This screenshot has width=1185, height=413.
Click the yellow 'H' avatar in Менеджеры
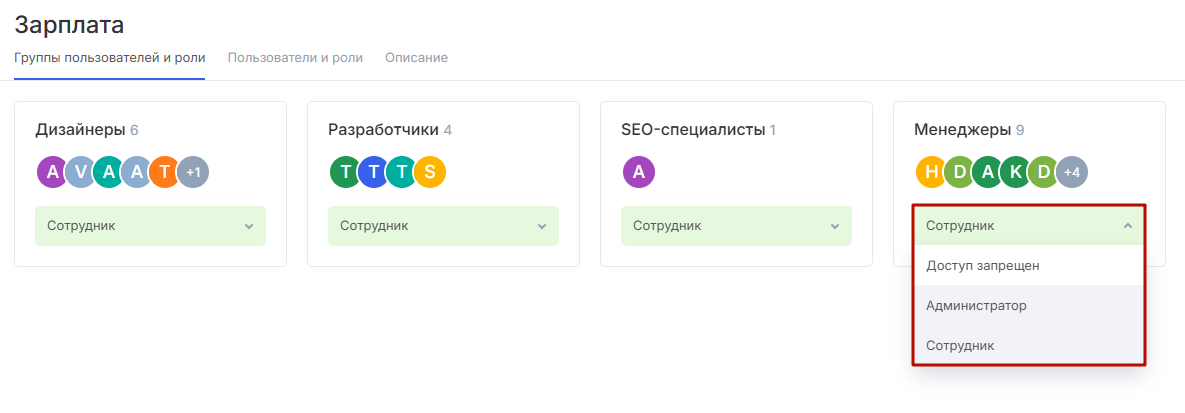click(x=931, y=172)
